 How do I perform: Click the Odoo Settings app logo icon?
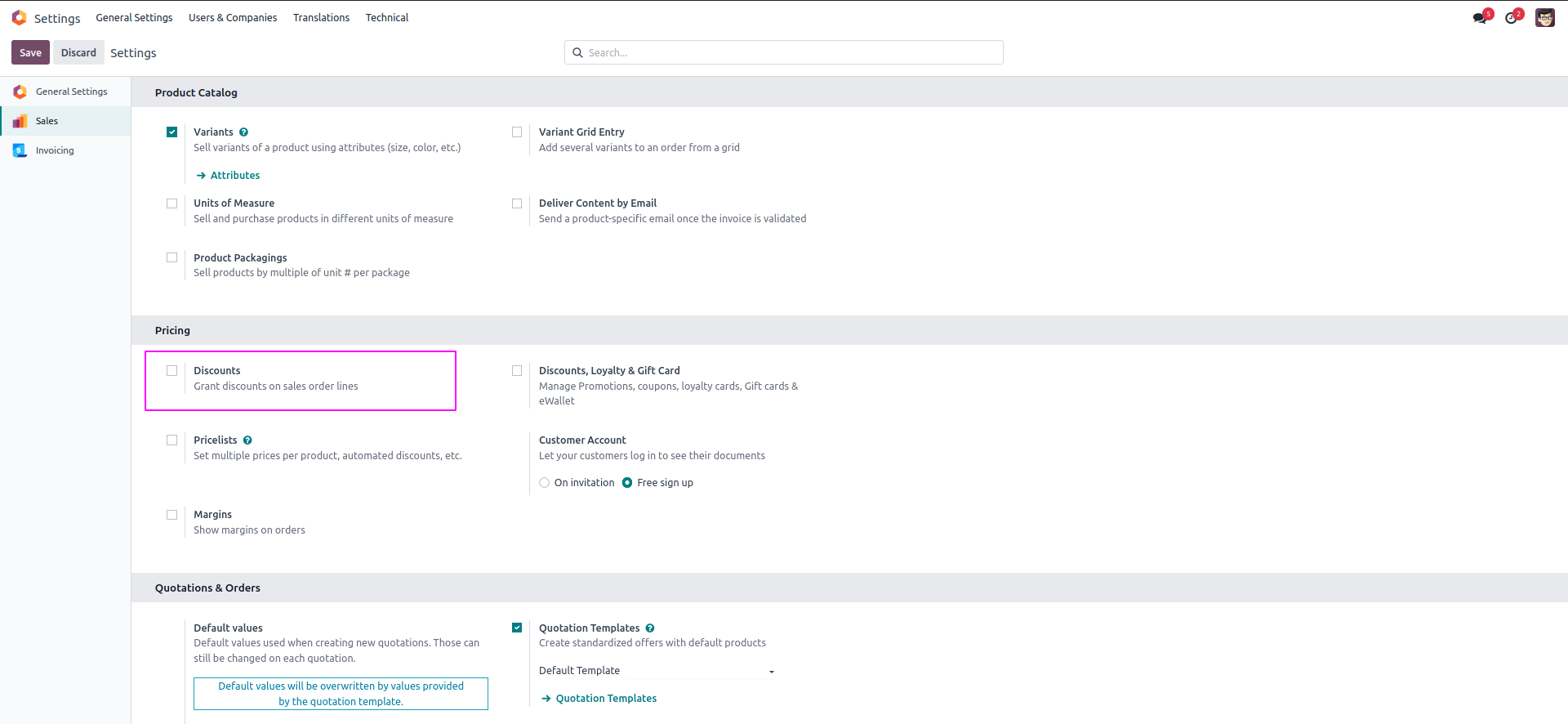pyautogui.click(x=20, y=18)
